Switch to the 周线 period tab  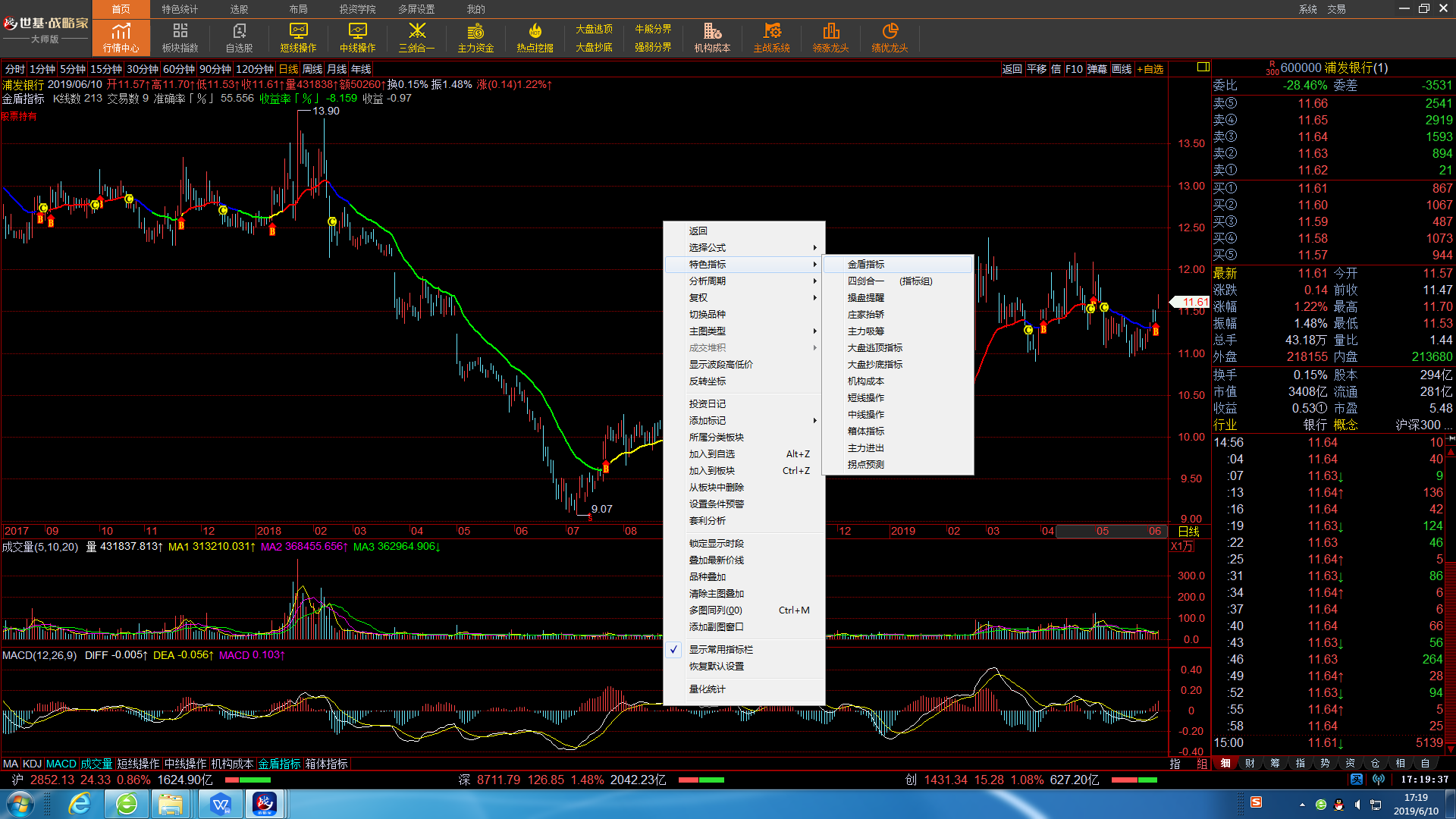tap(312, 69)
